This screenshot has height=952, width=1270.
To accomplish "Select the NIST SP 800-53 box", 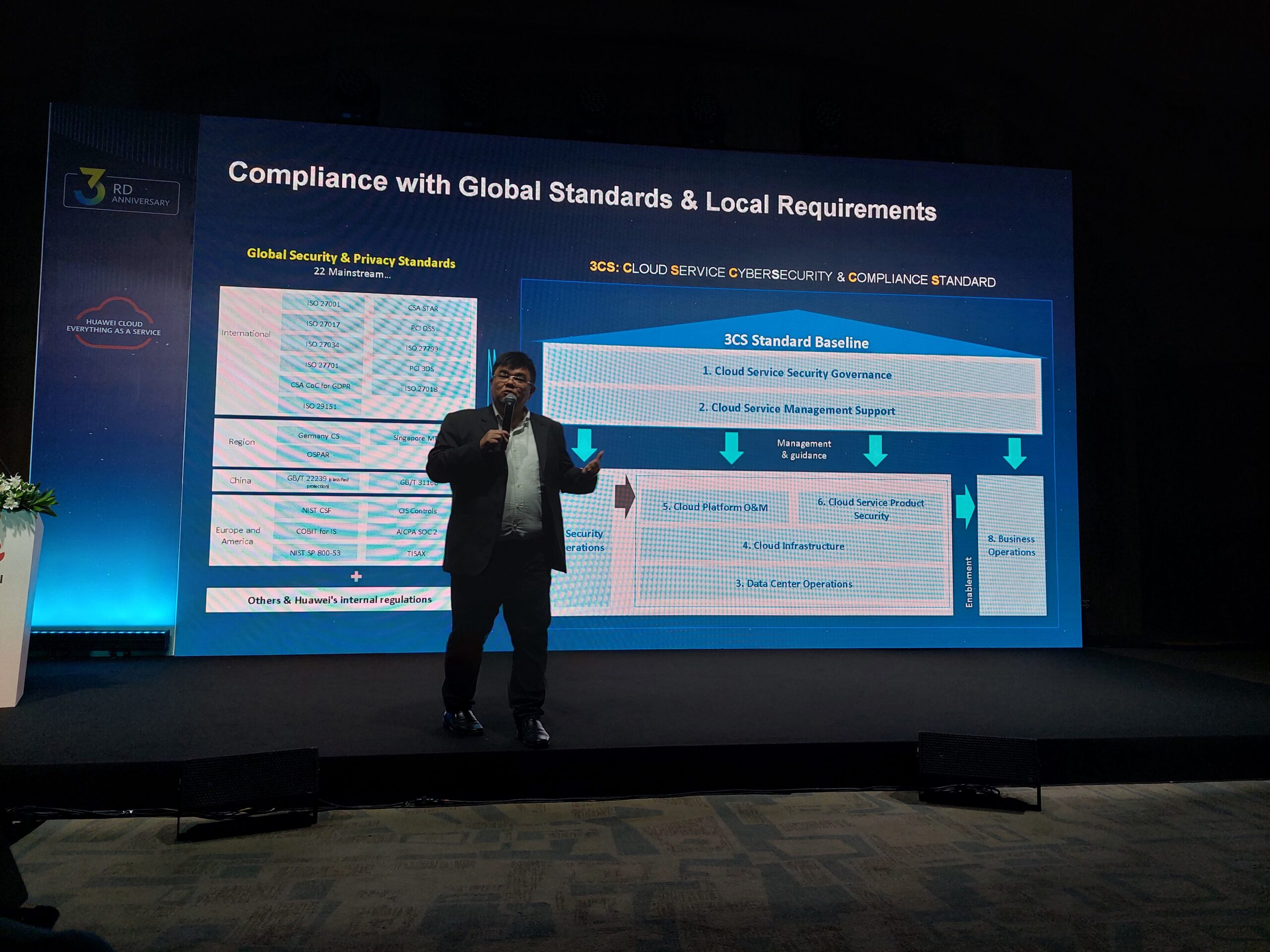I will (x=315, y=553).
